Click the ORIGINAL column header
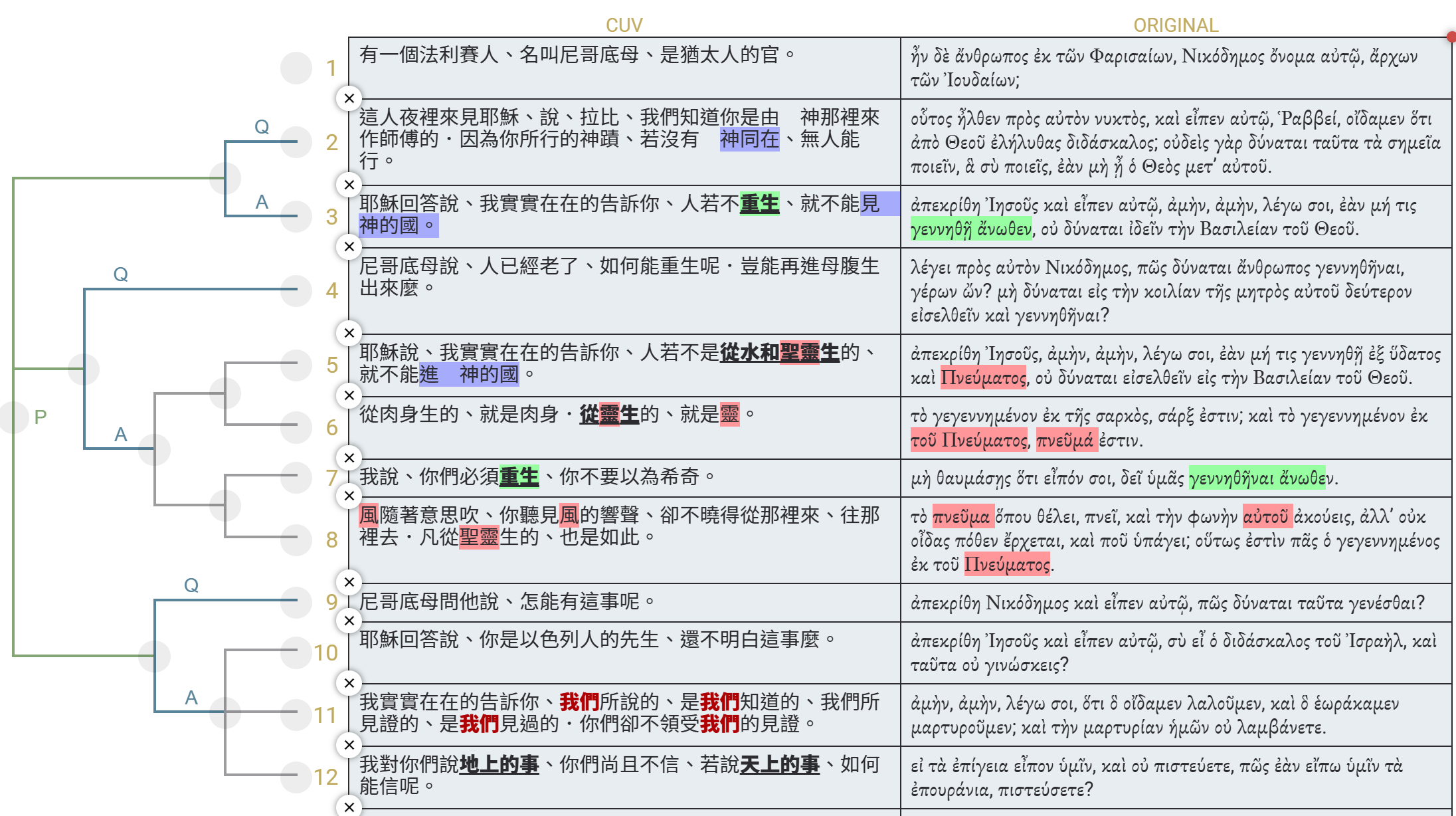Image resolution: width=1456 pixels, height=816 pixels. coord(1176,25)
